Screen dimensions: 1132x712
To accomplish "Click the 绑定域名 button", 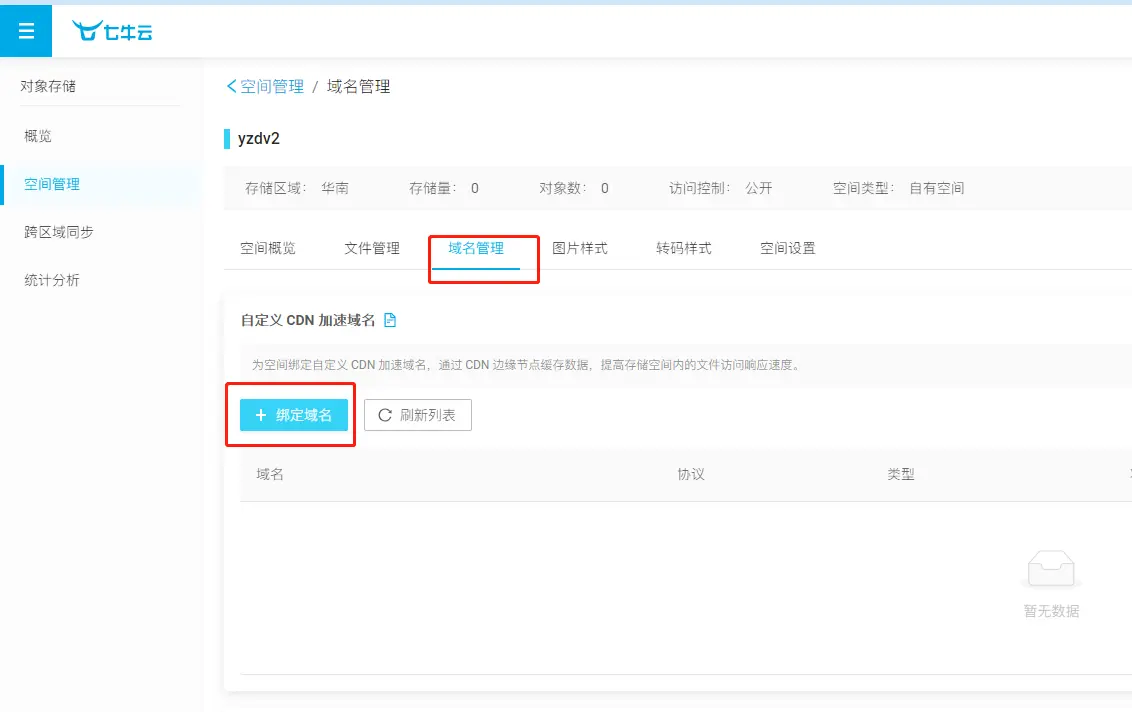I will pos(294,415).
